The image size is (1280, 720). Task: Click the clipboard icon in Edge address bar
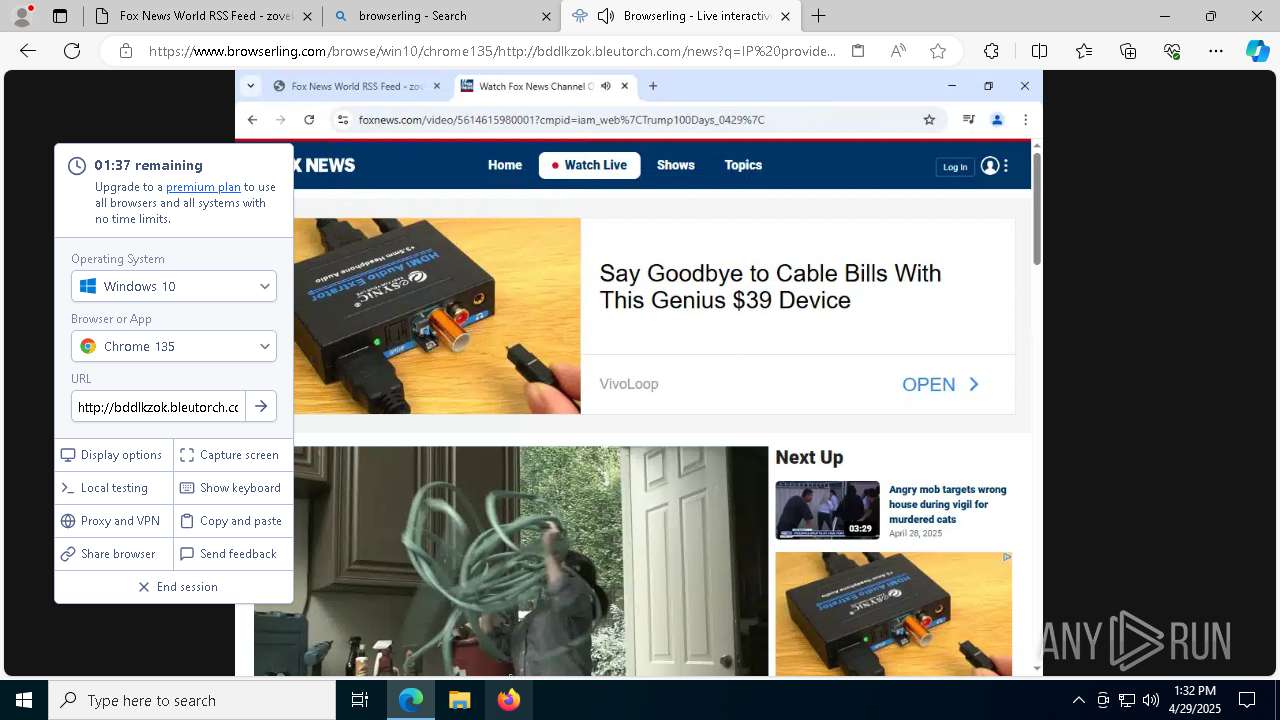[858, 51]
